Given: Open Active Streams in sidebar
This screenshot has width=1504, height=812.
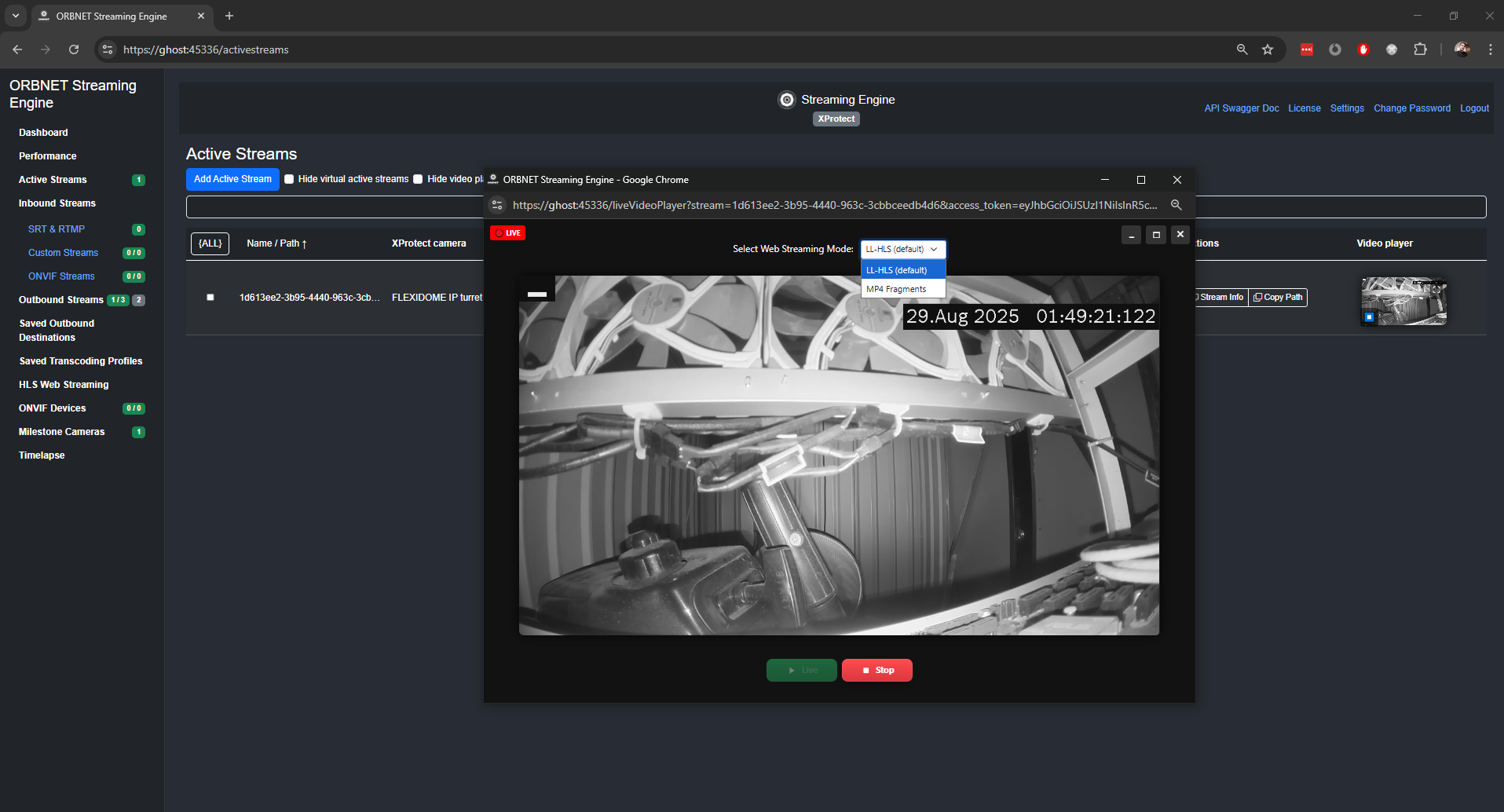Looking at the screenshot, I should [x=53, y=180].
